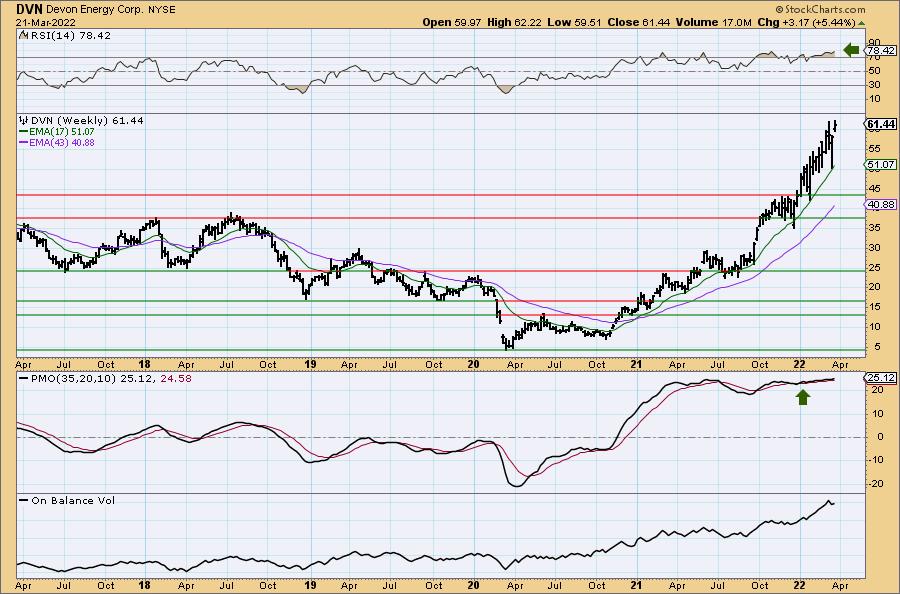Click year label 21 beneath the price panel

click(x=635, y=364)
